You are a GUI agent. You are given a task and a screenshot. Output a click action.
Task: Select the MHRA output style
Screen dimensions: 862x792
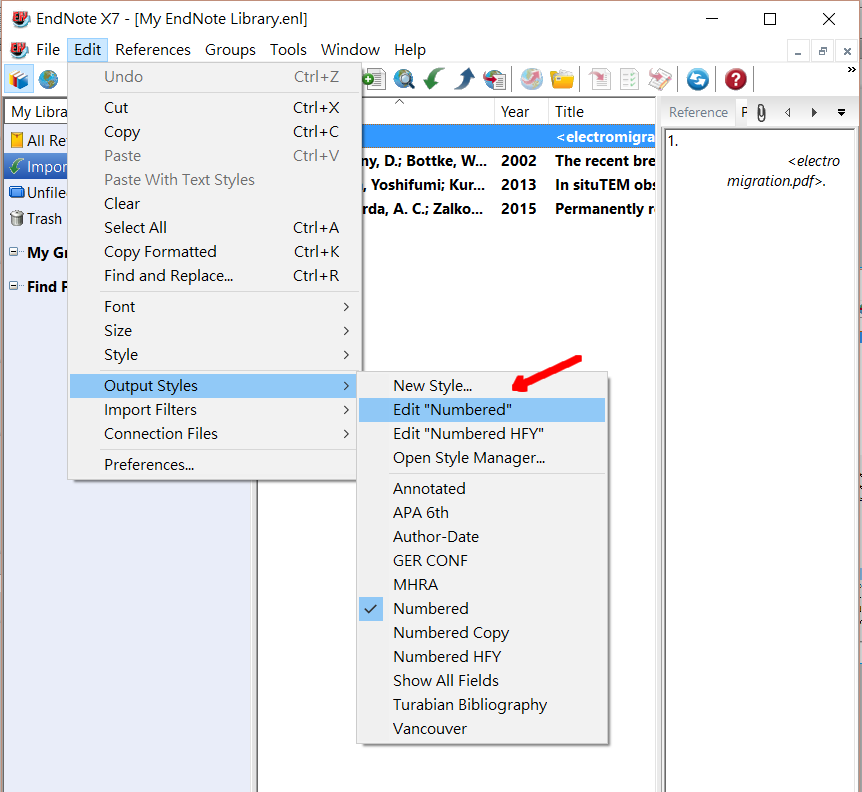(482, 585)
